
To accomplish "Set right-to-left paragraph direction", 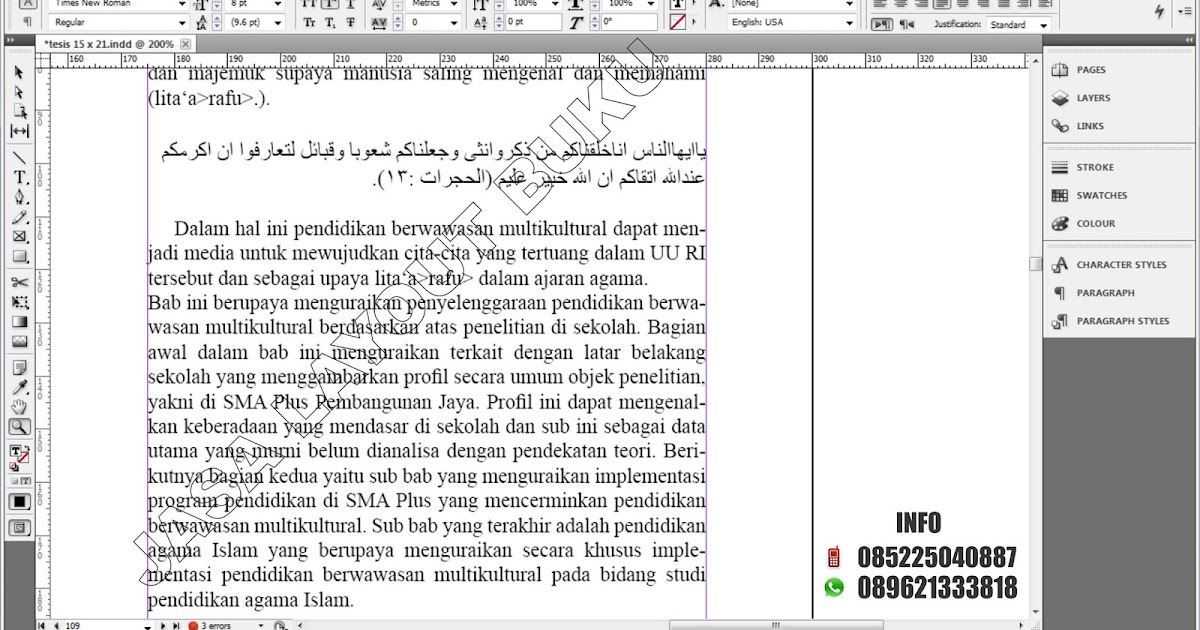I will (x=906, y=24).
